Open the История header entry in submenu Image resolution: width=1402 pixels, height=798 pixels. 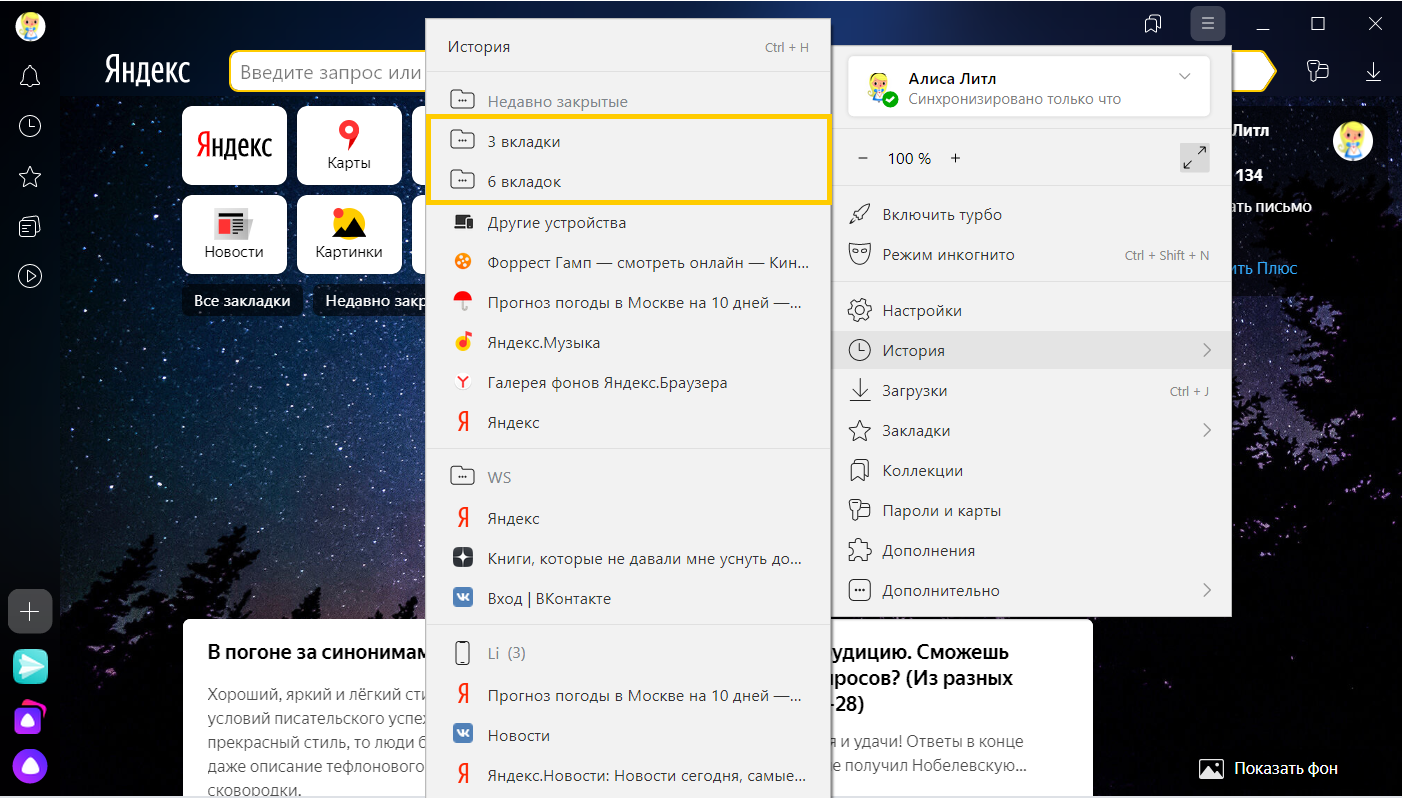[x=628, y=46]
